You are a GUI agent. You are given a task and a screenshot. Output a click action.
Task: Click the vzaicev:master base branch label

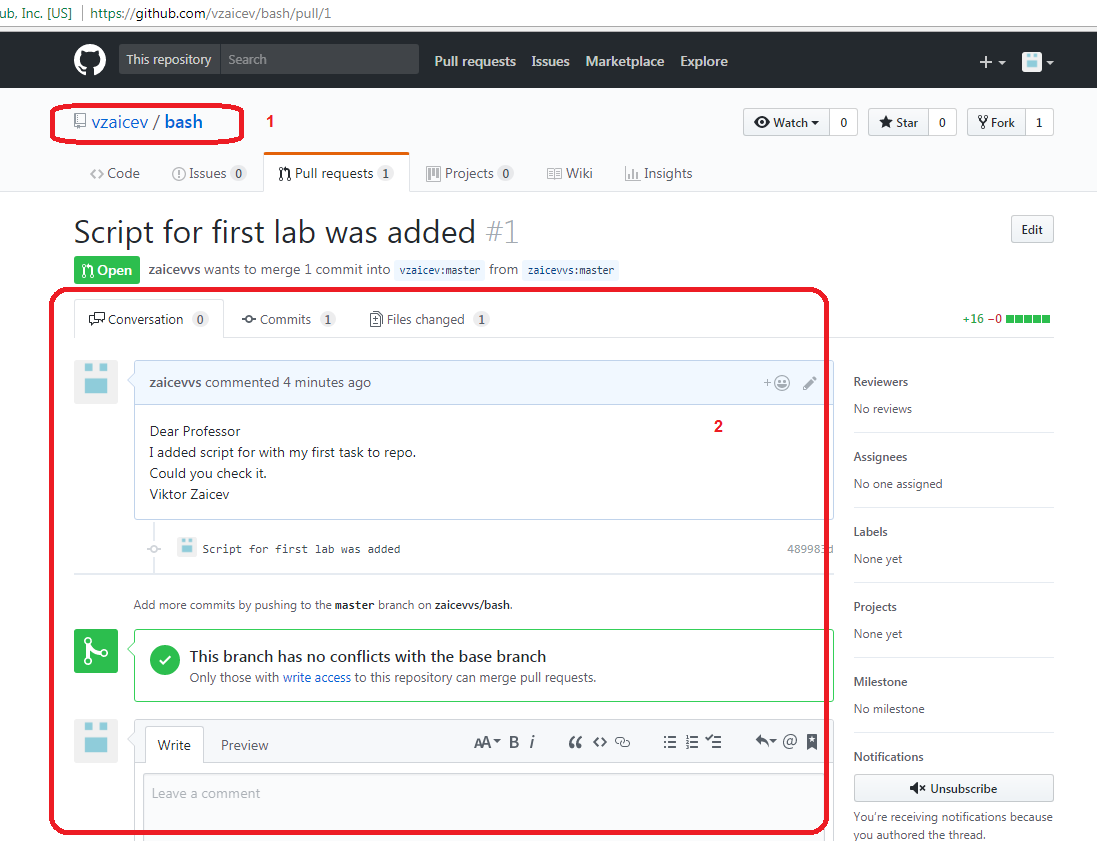pos(440,270)
